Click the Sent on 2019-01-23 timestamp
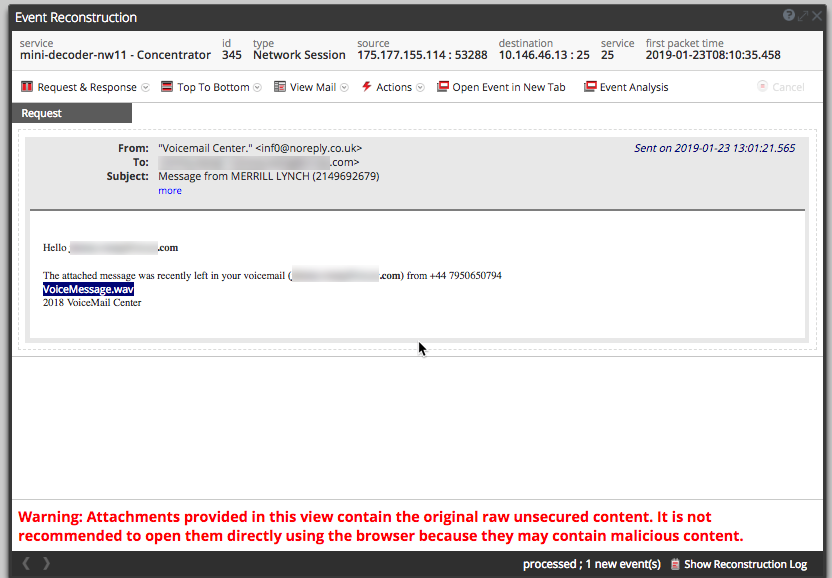This screenshot has width=832, height=578. click(715, 148)
